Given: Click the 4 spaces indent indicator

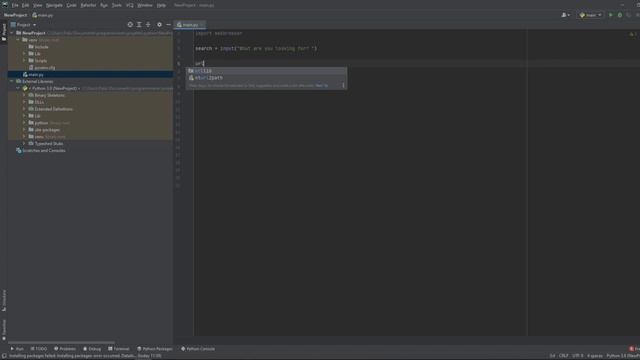Looking at the screenshot, I should pos(595,356).
